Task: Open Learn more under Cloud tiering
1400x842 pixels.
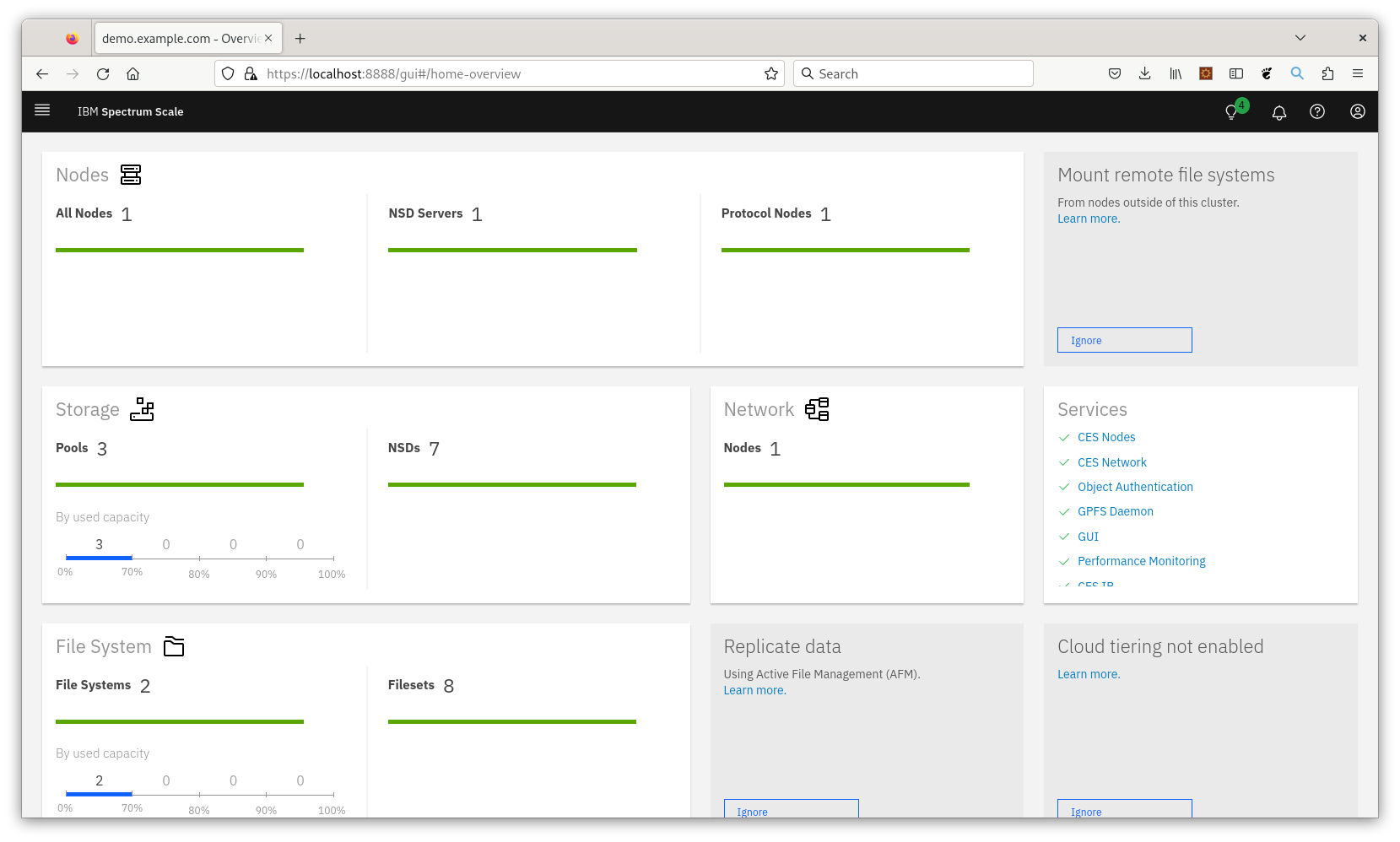Action: click(x=1089, y=674)
